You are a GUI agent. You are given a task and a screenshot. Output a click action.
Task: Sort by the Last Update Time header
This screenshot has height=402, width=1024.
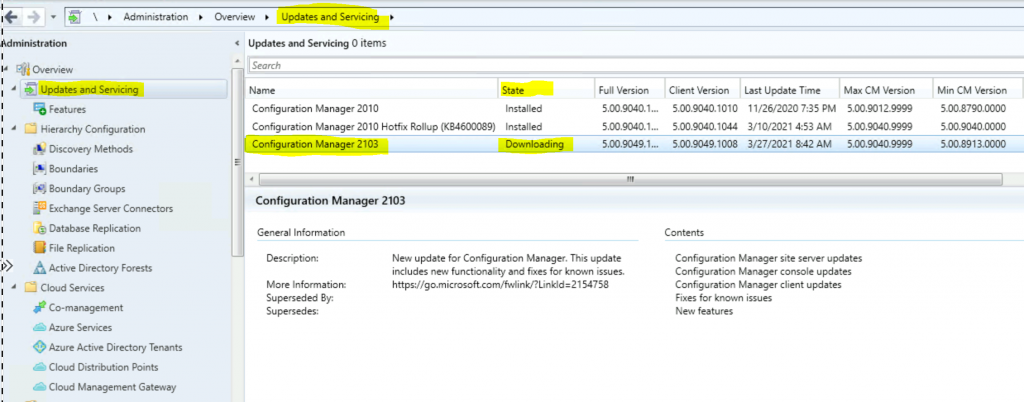pos(789,90)
